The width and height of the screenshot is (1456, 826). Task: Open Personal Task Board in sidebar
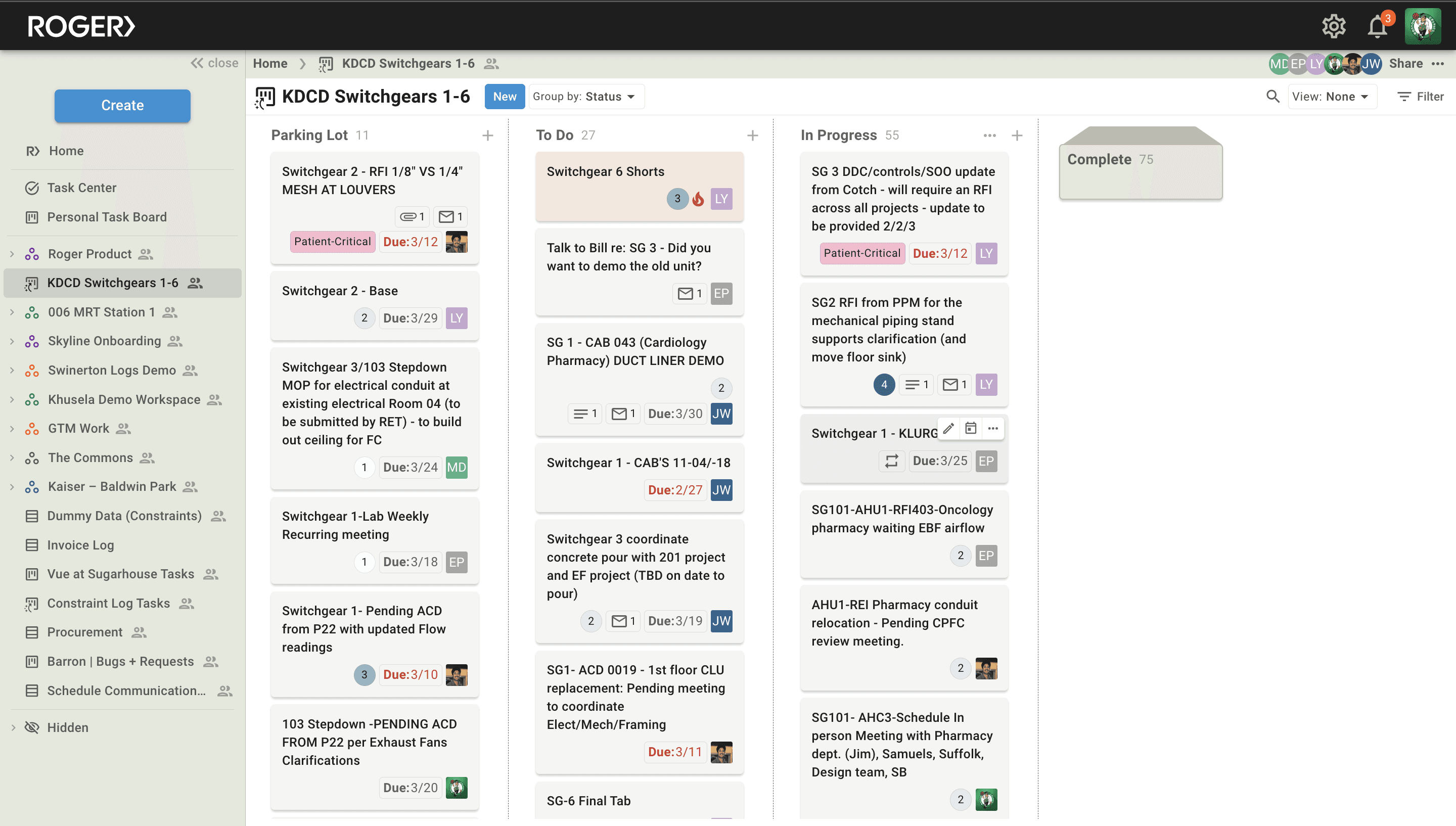point(107,217)
